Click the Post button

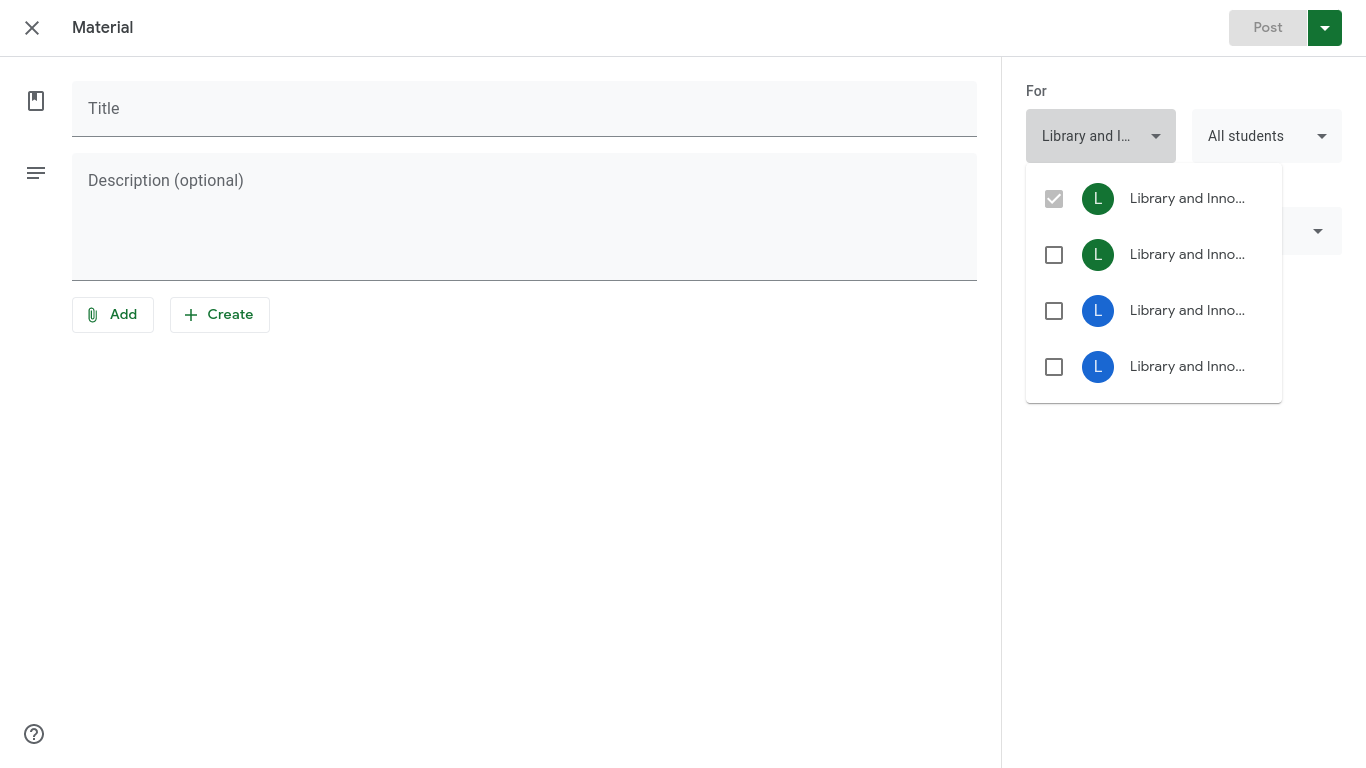coord(1267,28)
